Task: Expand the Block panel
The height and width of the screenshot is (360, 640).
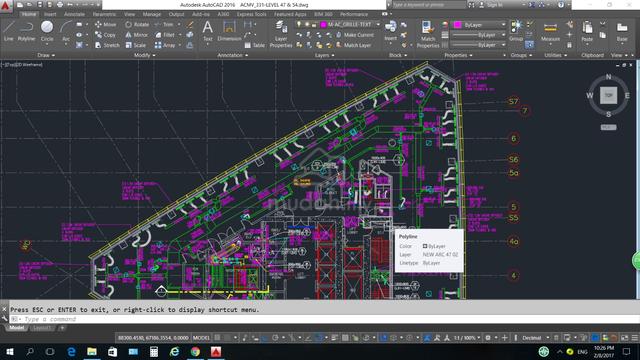Action: tap(397, 55)
